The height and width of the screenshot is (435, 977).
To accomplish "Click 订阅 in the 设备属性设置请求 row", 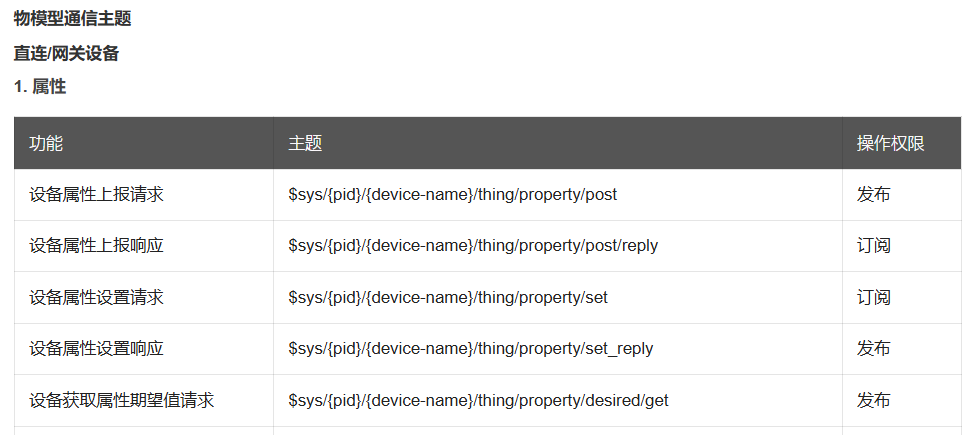I will tap(873, 297).
